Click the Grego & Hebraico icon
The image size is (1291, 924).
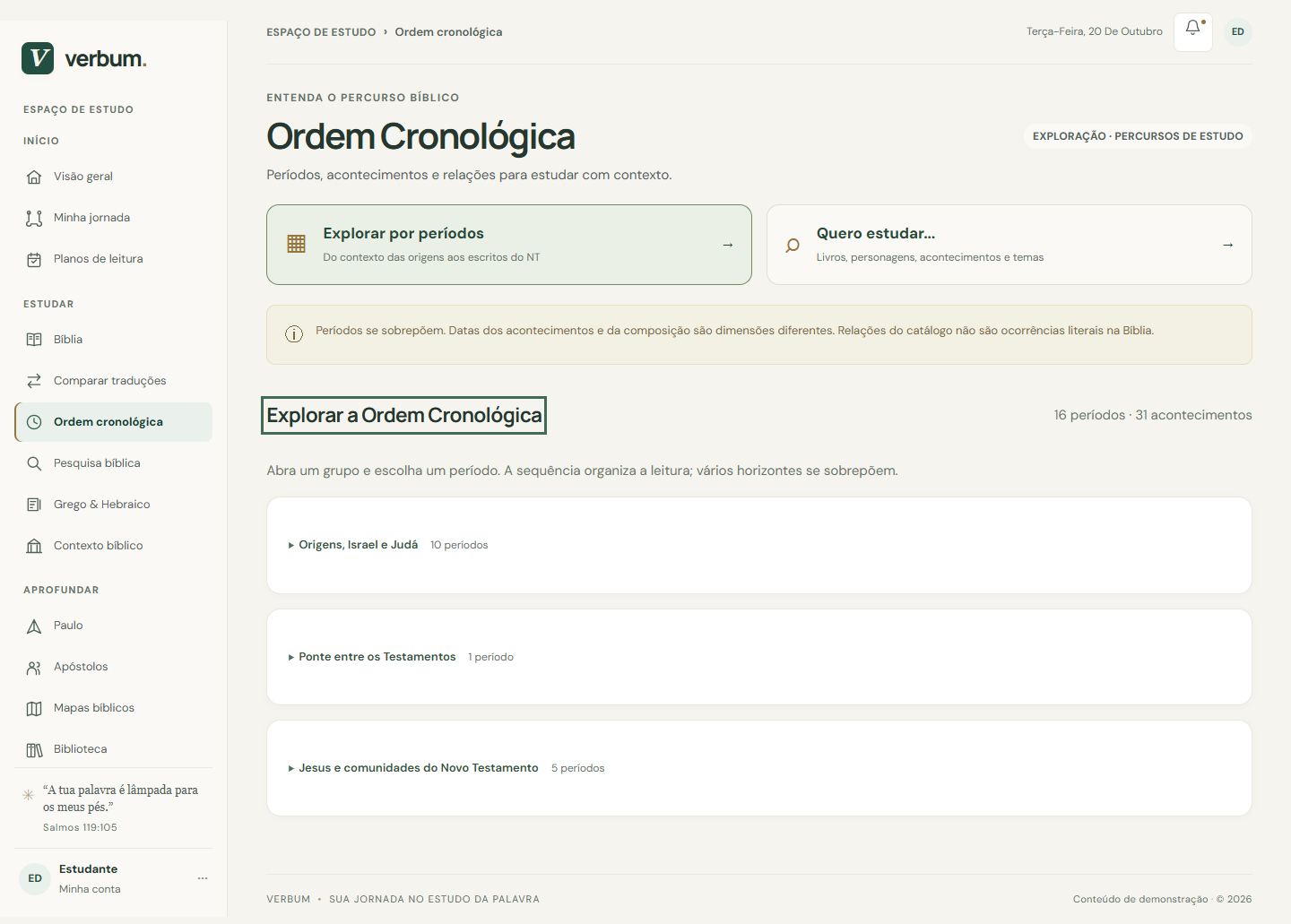34,505
